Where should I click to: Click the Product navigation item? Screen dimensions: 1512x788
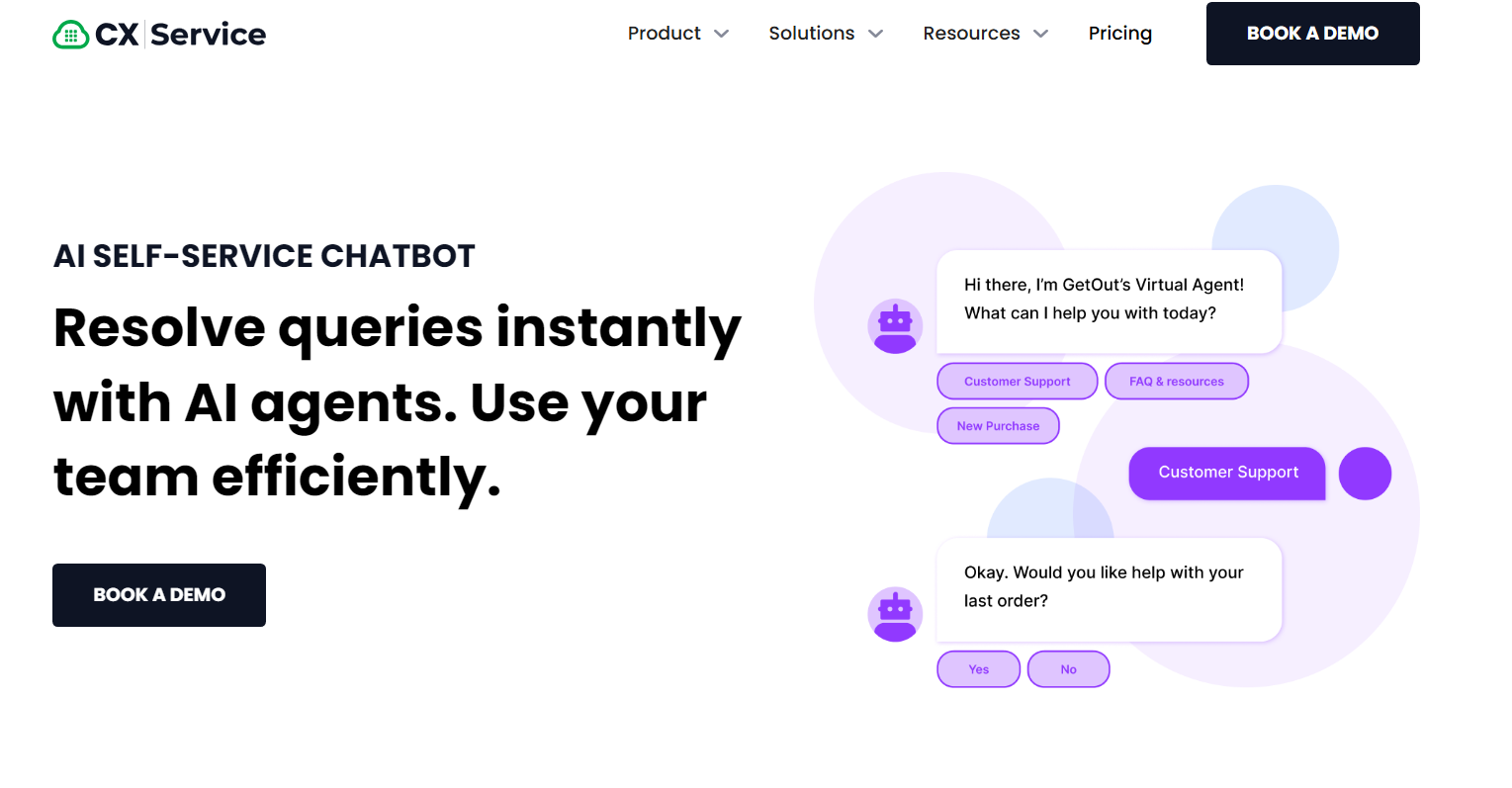click(x=664, y=33)
